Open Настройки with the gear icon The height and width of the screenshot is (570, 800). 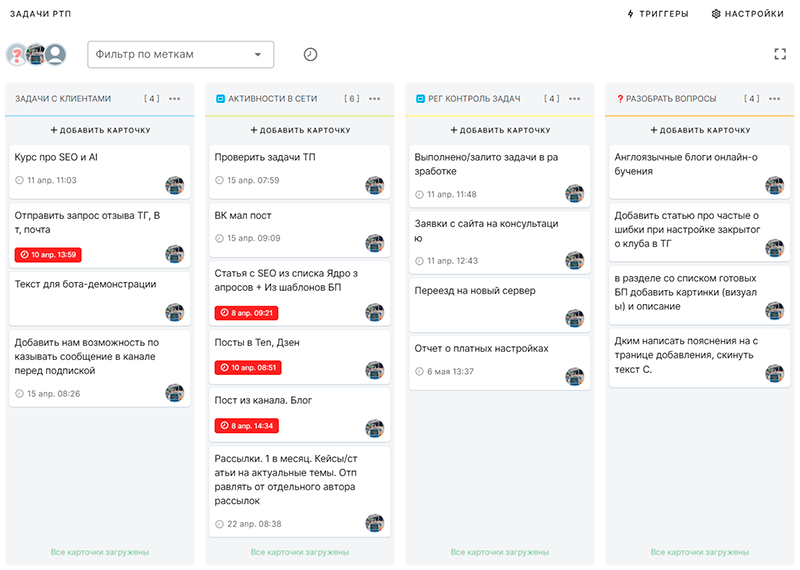pos(747,14)
